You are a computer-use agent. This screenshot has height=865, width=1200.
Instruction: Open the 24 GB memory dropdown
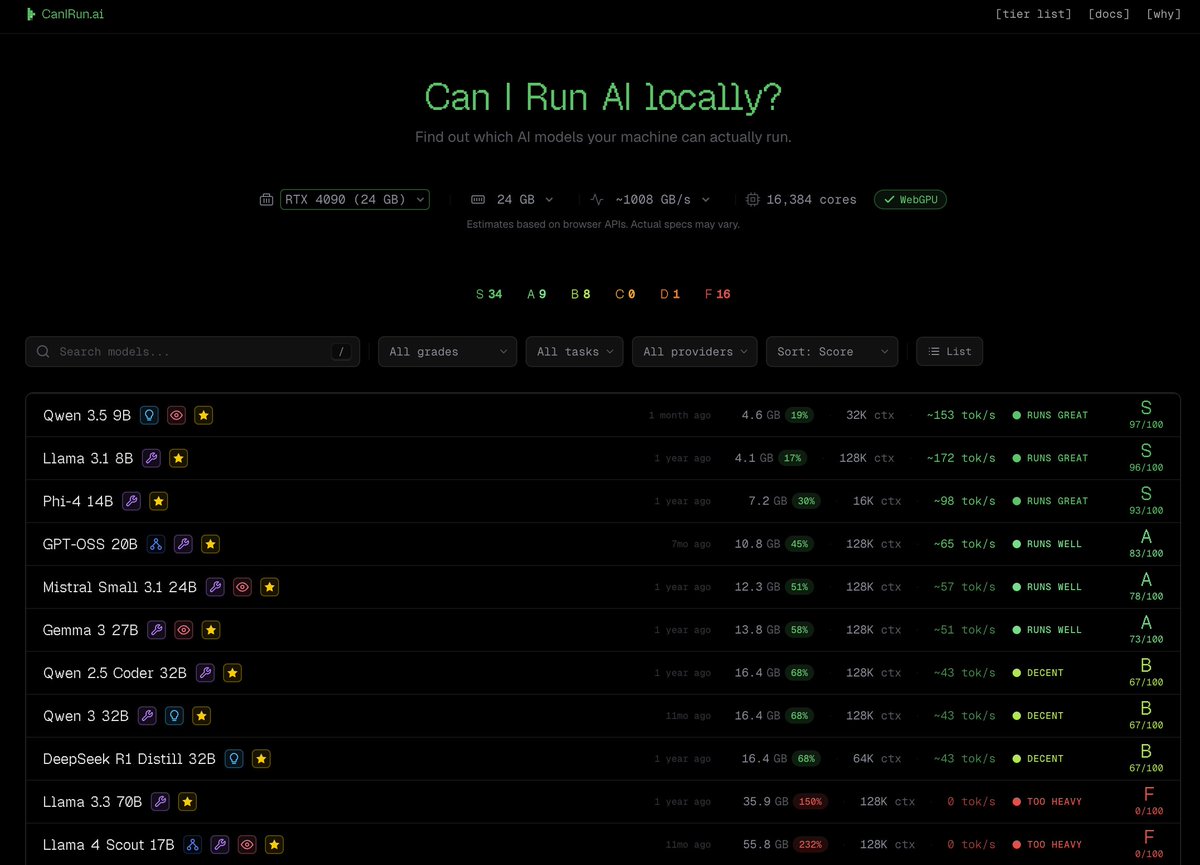point(524,200)
